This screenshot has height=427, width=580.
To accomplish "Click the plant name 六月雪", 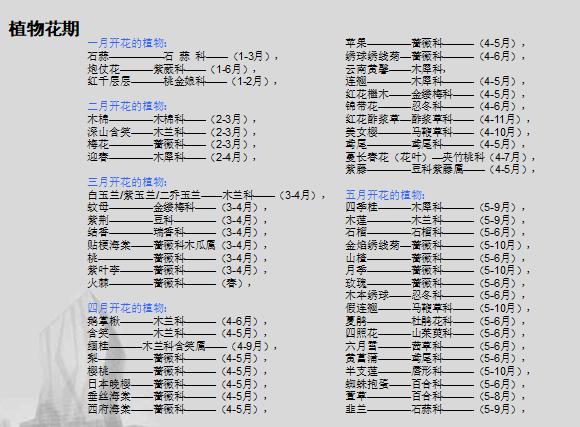I will (x=362, y=346).
